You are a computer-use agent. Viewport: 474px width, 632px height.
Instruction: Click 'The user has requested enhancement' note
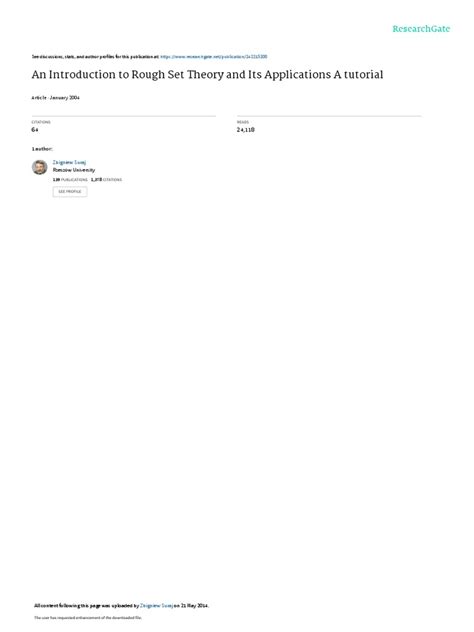tap(88, 617)
